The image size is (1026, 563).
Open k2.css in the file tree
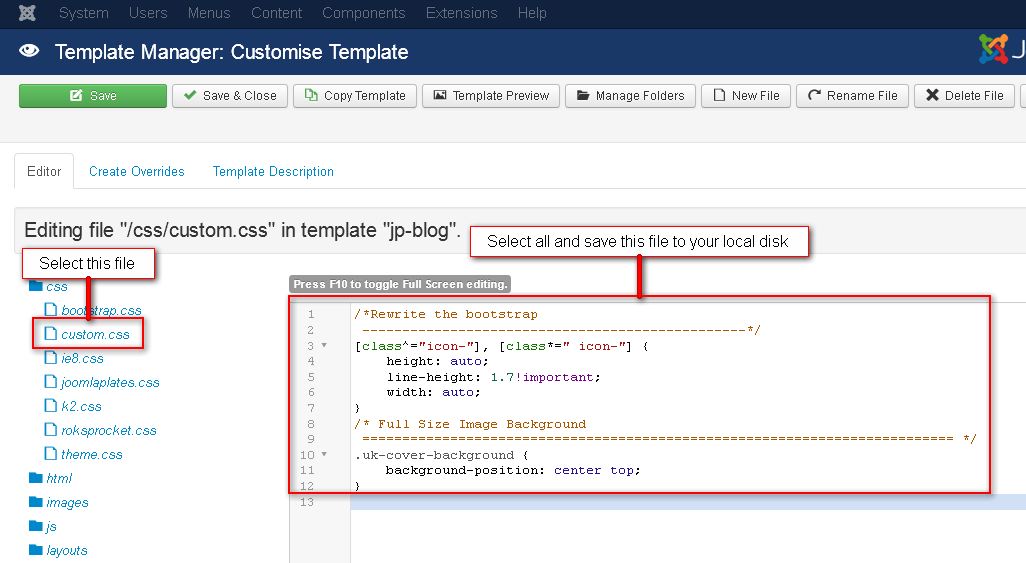pos(81,406)
